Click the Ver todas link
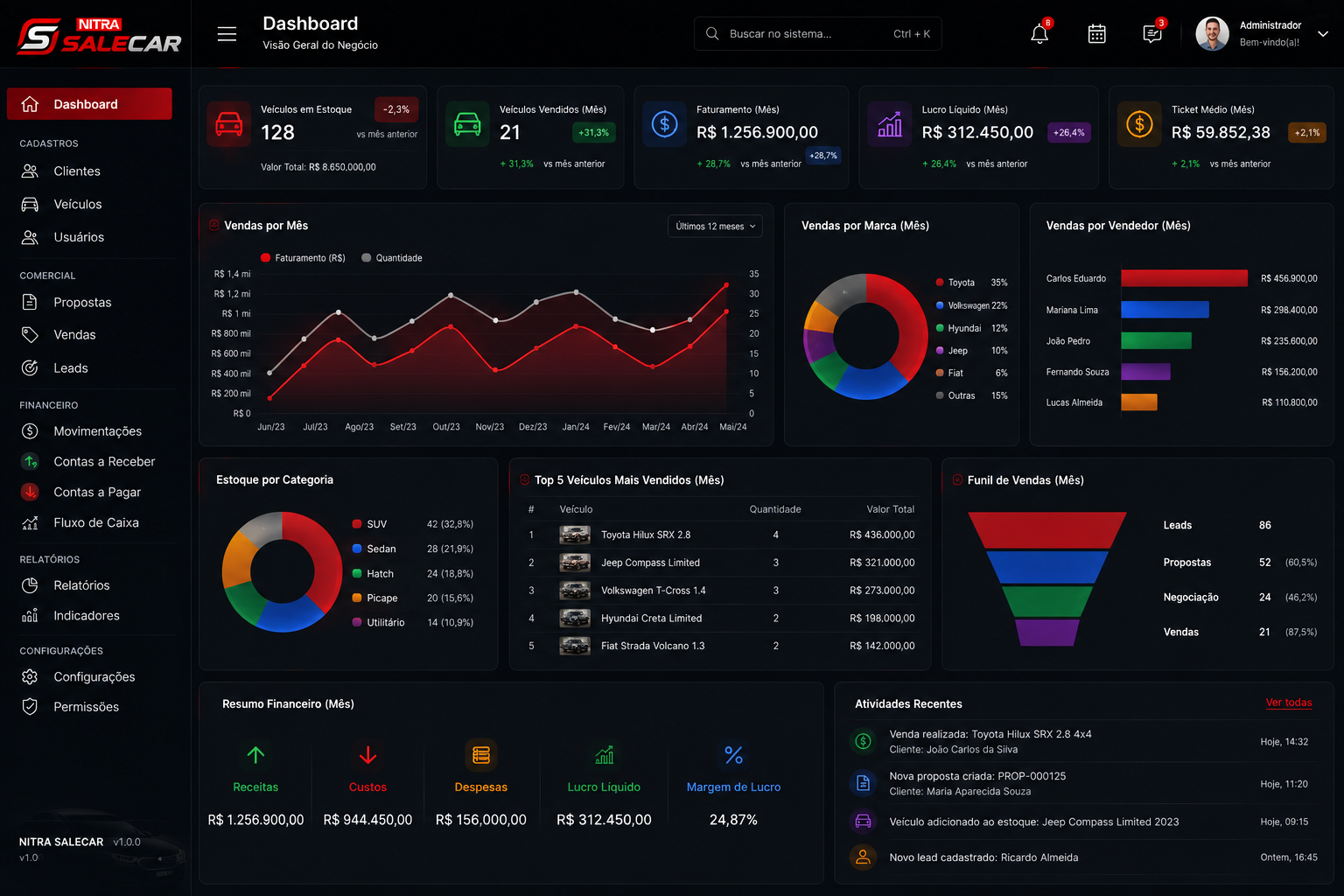Screen dimensions: 1344x896 coord(1289,703)
